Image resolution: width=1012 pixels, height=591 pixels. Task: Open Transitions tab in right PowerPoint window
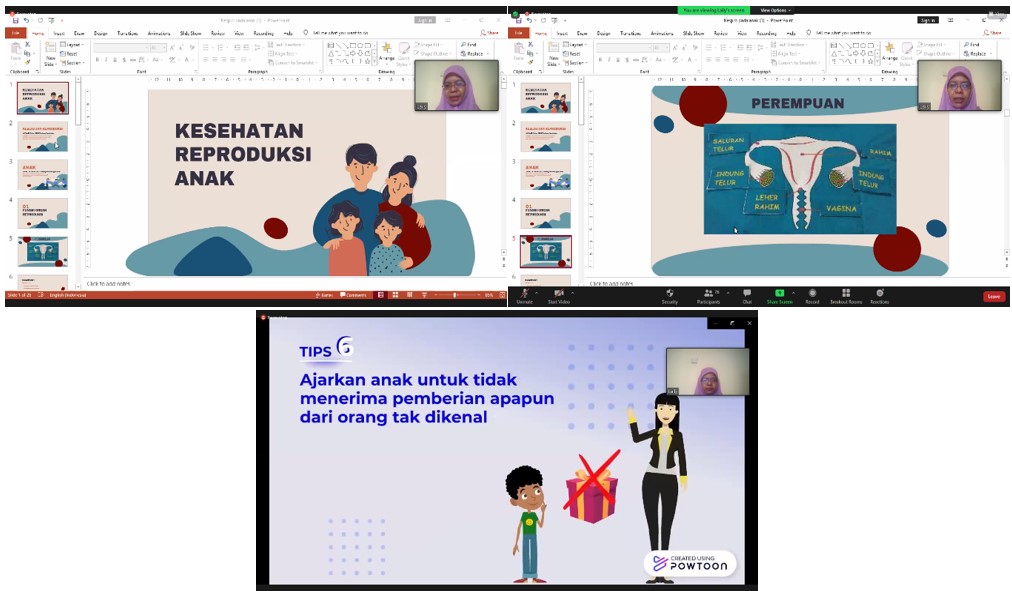pyautogui.click(x=630, y=33)
